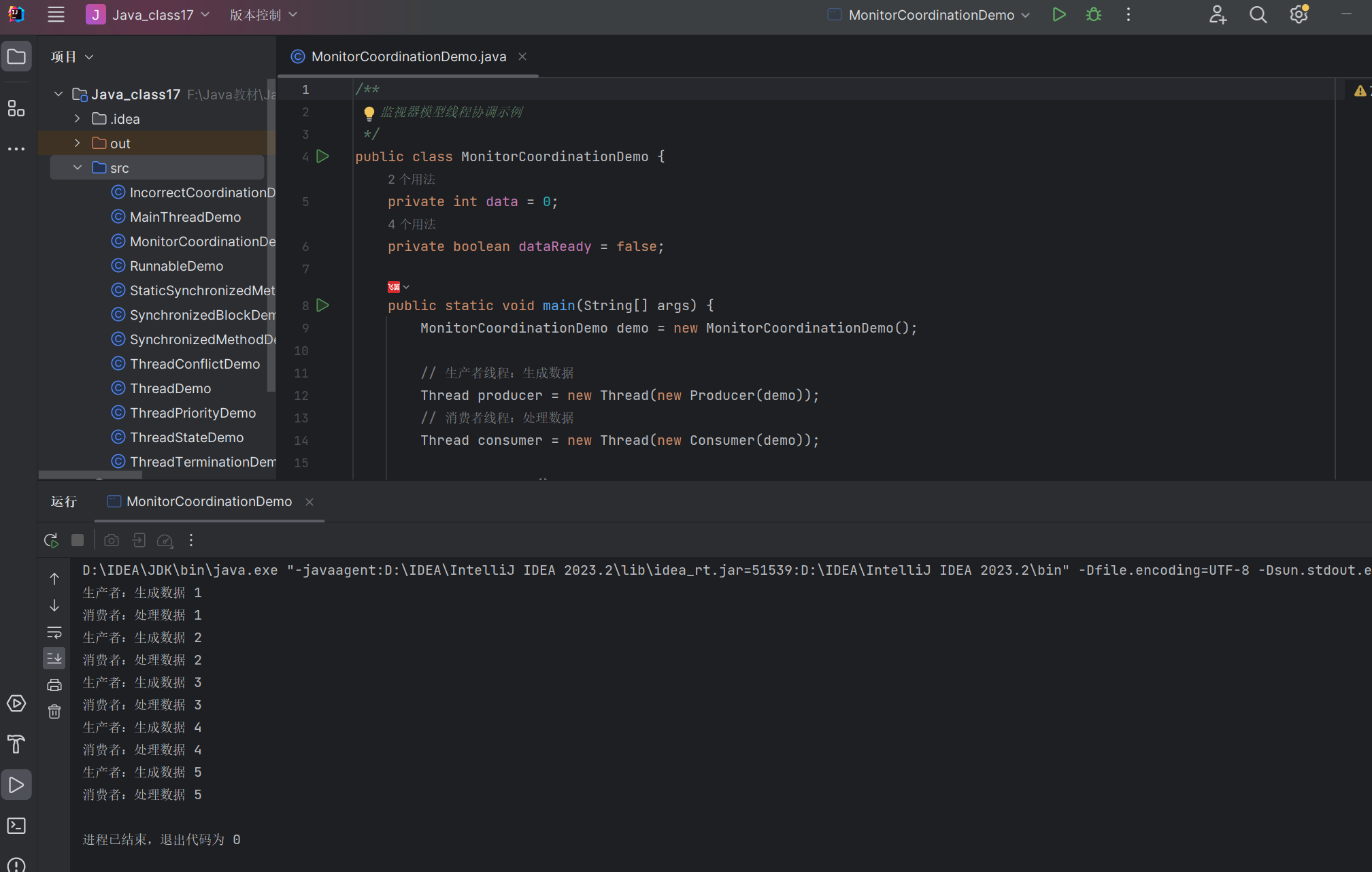The width and height of the screenshot is (1372, 872).
Task: Toggle scroll to end of console
Action: tap(54, 658)
